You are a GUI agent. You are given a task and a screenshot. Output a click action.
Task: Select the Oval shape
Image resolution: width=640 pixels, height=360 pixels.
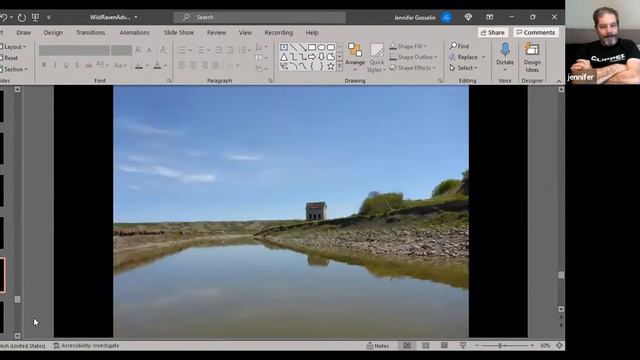(x=321, y=47)
